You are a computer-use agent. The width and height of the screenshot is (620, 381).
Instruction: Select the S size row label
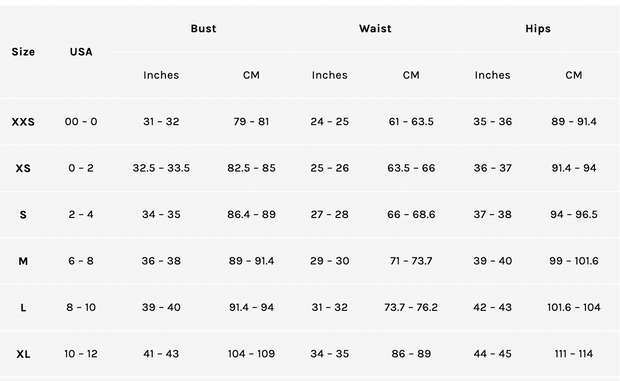(x=23, y=215)
